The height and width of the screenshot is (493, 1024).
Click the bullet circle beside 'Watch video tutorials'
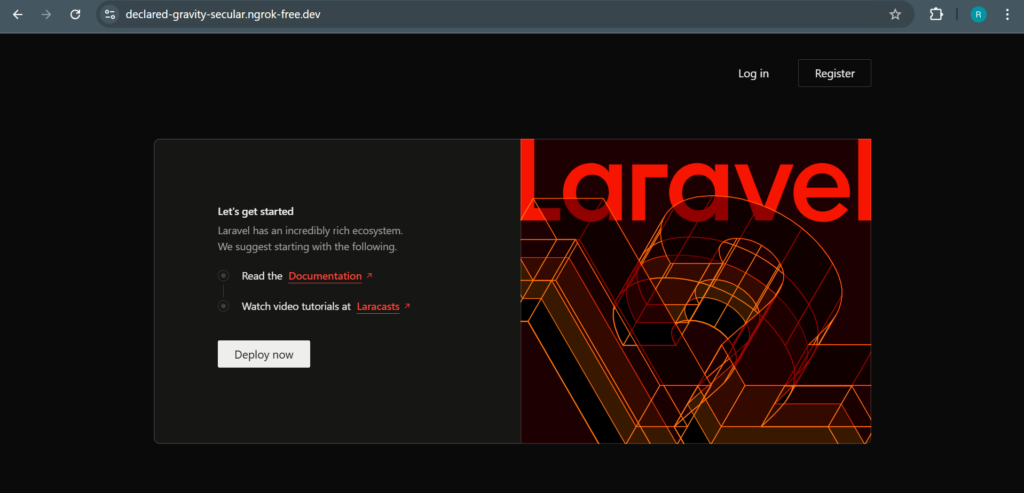tap(223, 306)
